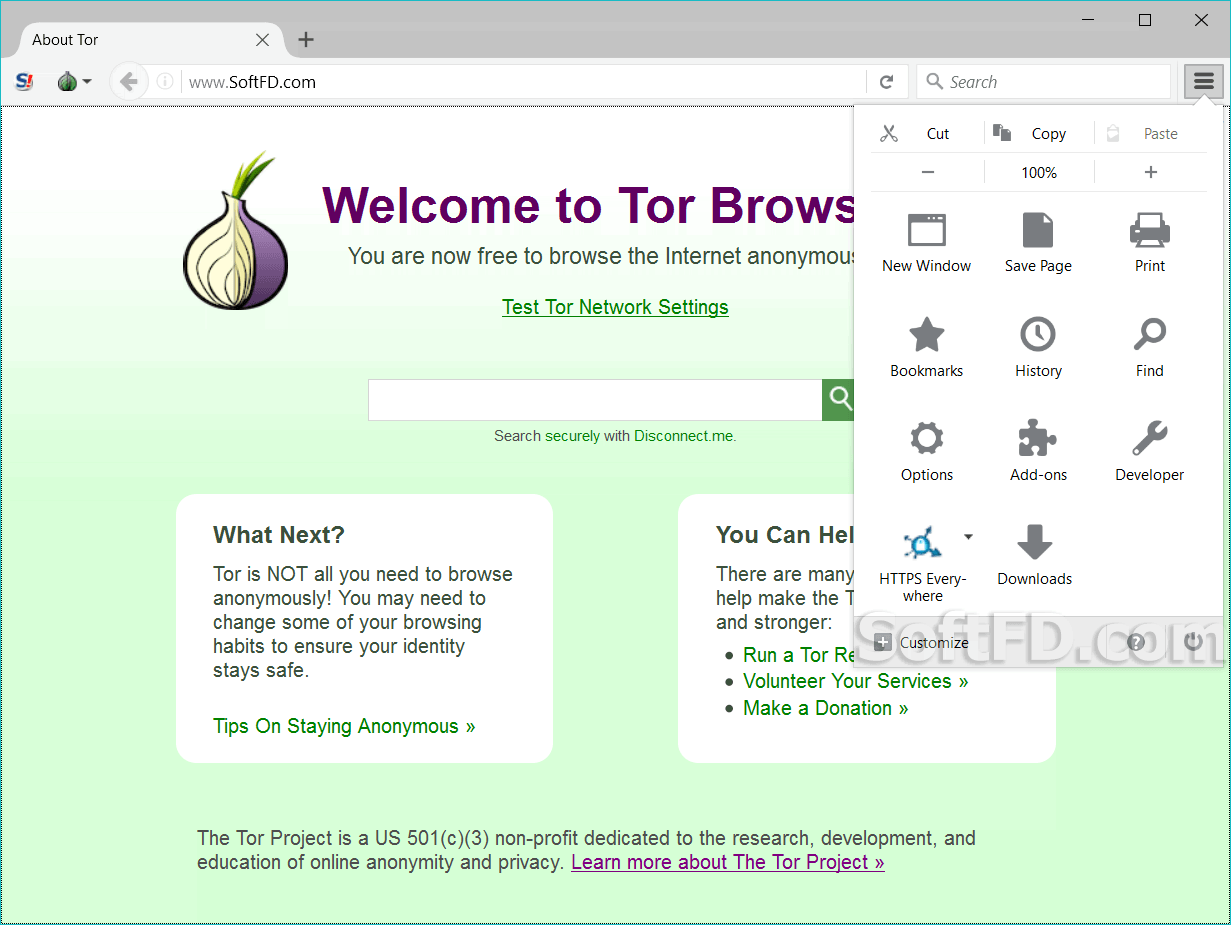This screenshot has width=1231, height=925.
Task: Click the Disconnect.me link under search
Action: [x=683, y=436]
